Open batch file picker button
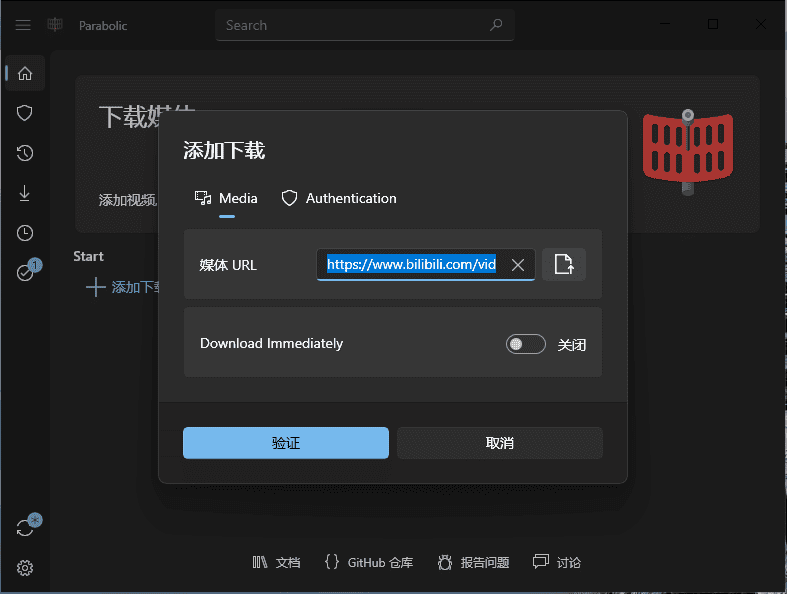The image size is (787, 594). click(x=564, y=264)
